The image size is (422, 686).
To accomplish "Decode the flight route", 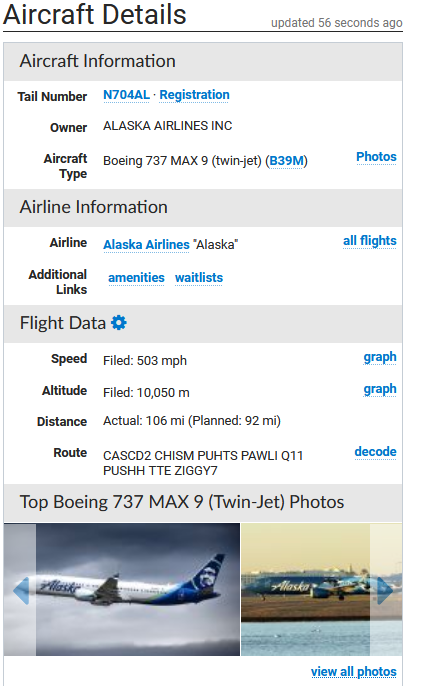I will point(375,452).
